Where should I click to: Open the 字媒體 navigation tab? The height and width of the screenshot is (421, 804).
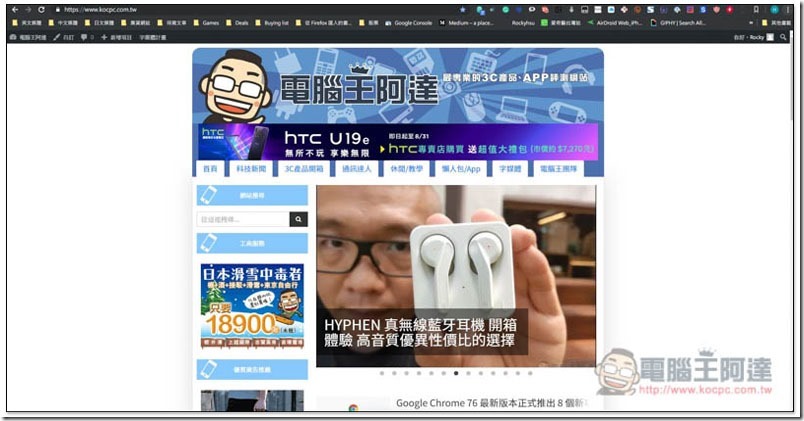(510, 169)
